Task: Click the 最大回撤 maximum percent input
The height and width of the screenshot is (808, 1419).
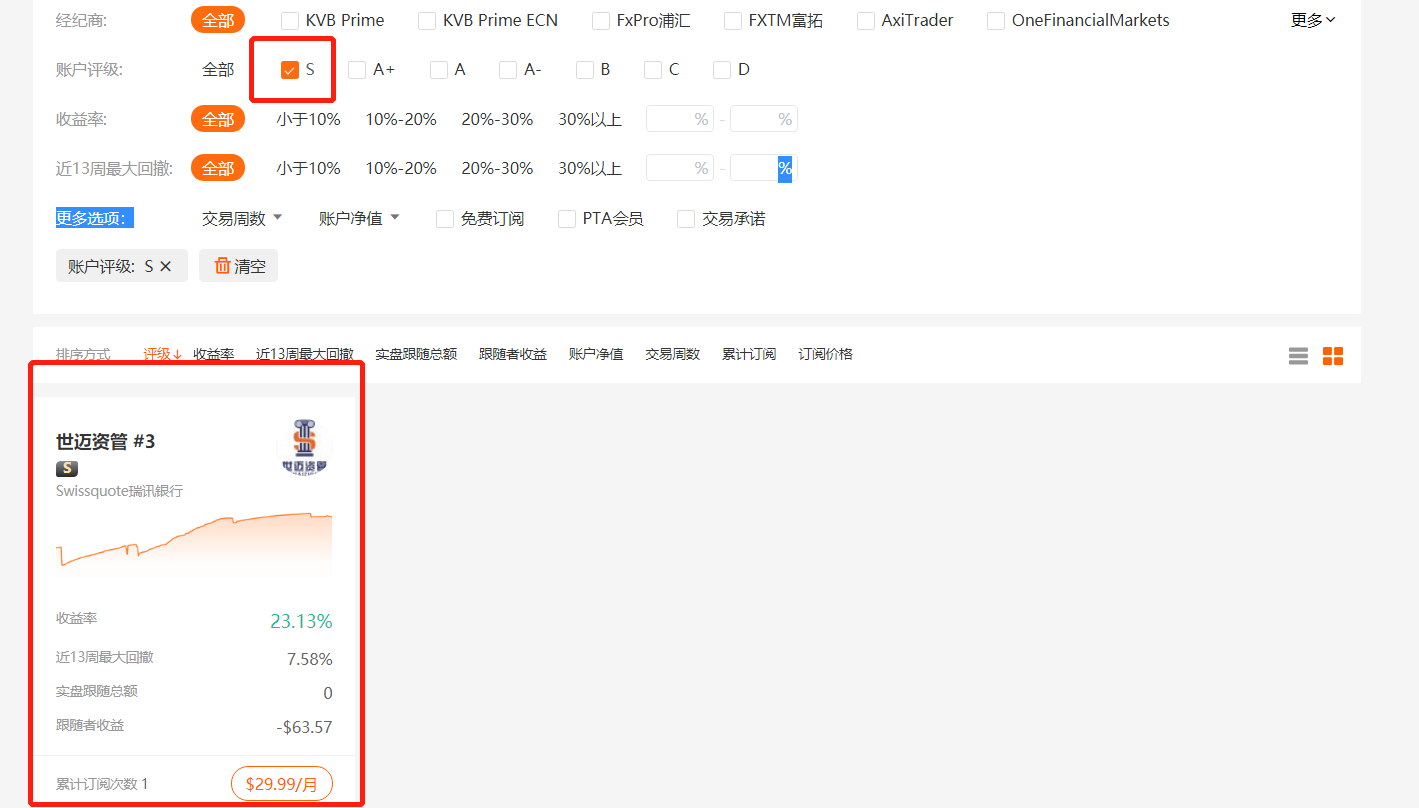Action: pyautogui.click(x=764, y=168)
